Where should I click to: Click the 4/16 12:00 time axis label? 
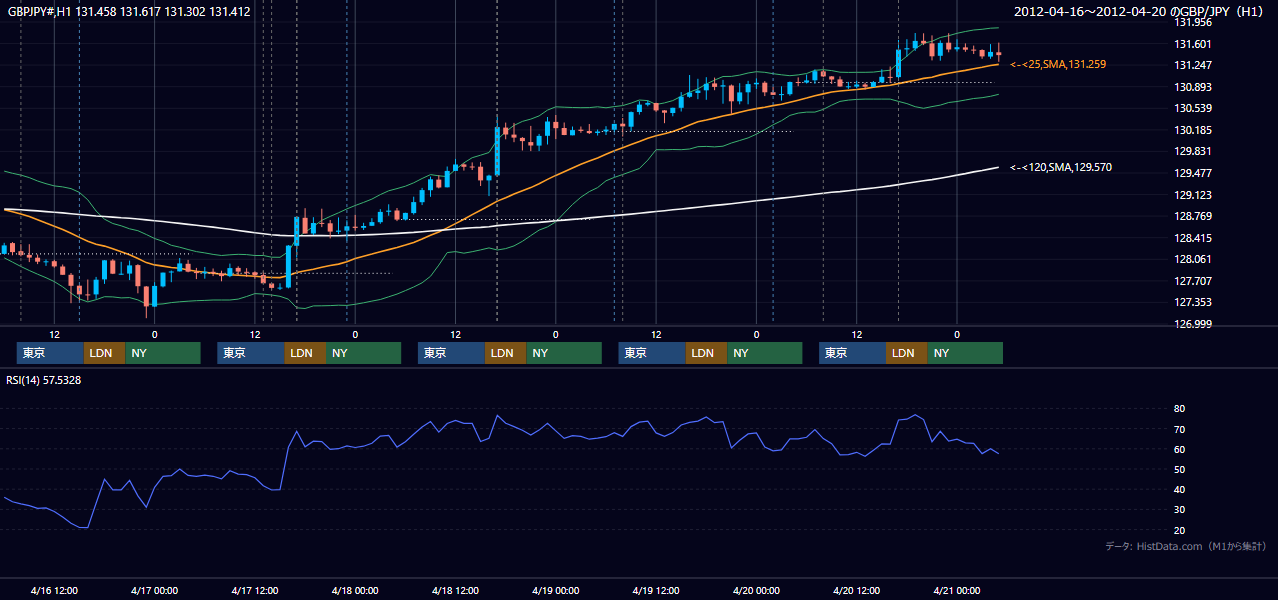(x=55, y=590)
